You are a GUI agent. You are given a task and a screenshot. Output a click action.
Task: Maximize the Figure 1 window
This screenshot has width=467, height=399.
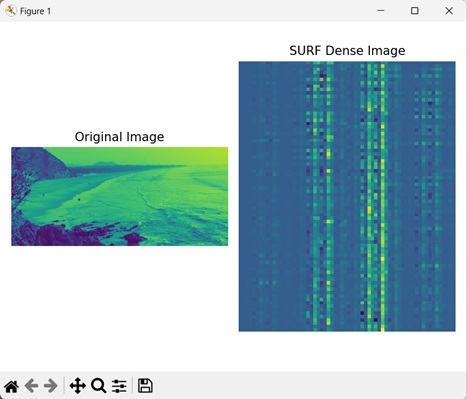pyautogui.click(x=415, y=11)
